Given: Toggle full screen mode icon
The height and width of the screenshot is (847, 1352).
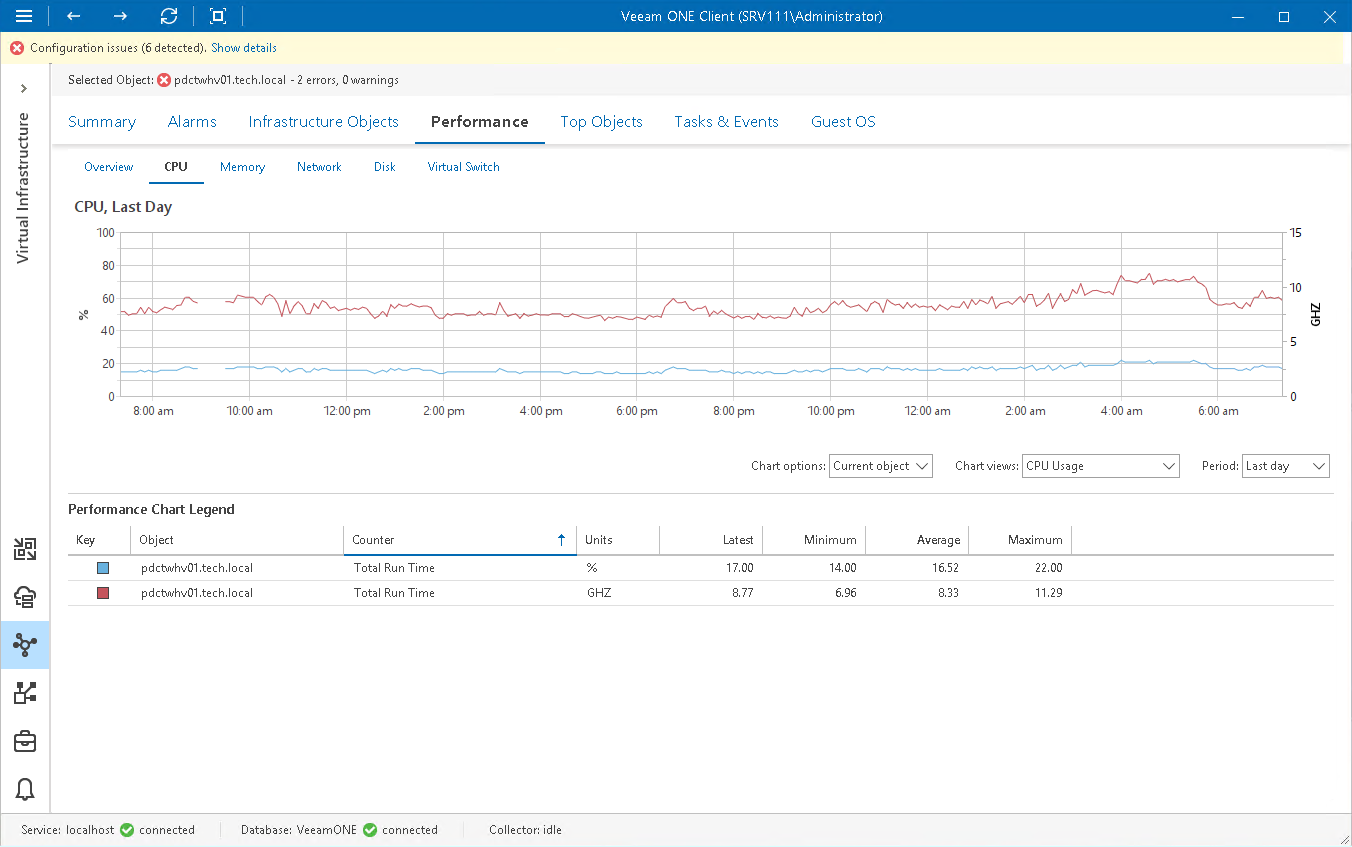Looking at the screenshot, I should click(x=218, y=16).
